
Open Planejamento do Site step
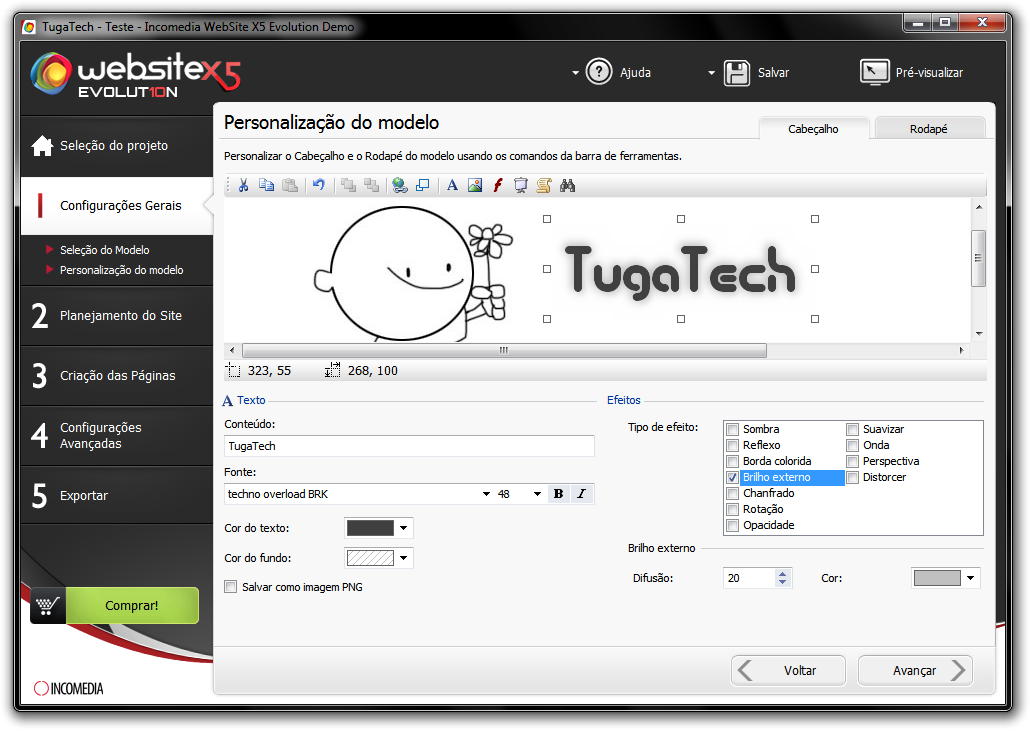pyautogui.click(x=117, y=316)
